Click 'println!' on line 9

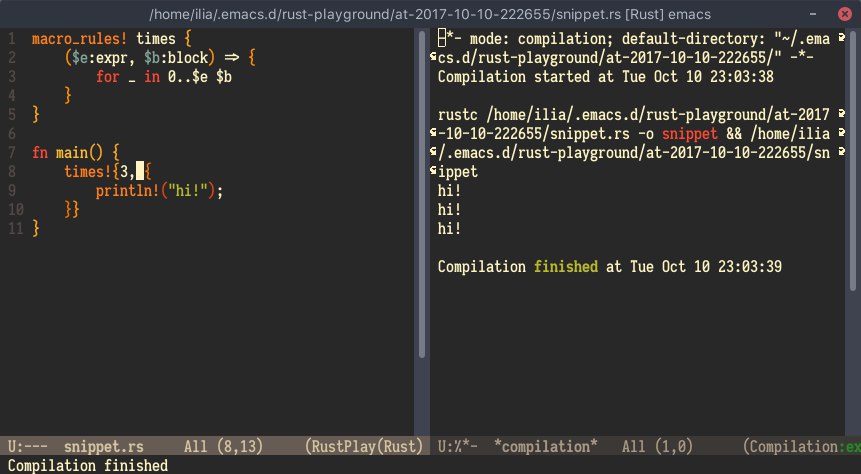point(127,191)
